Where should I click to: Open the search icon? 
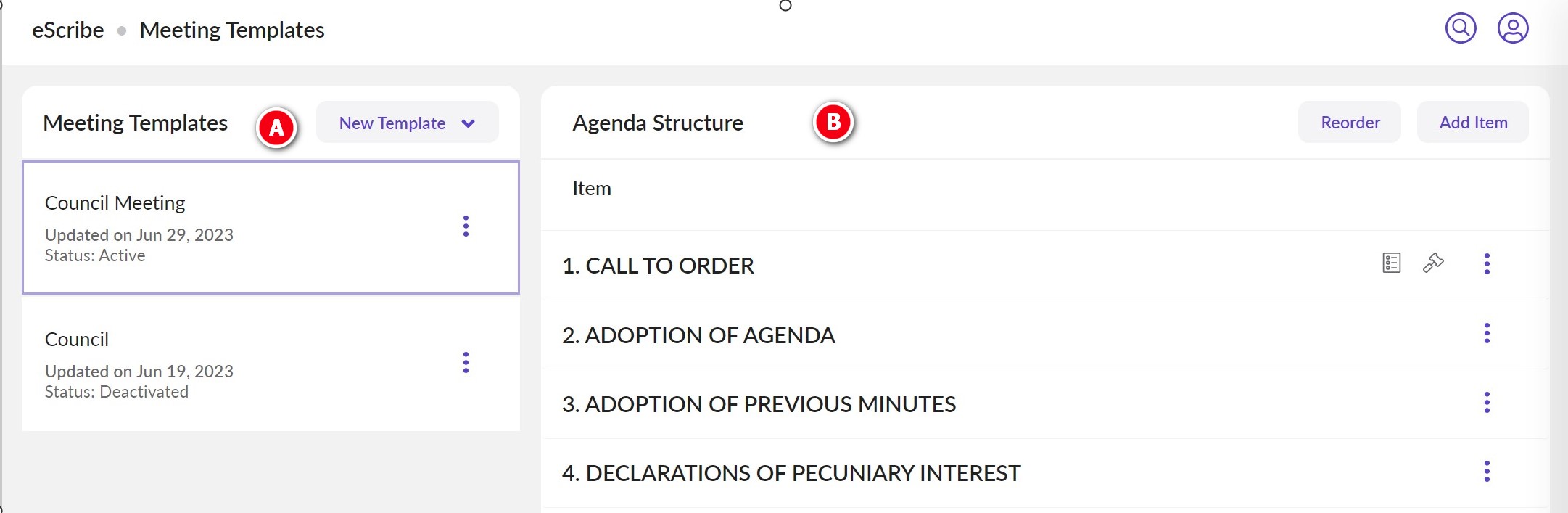pos(1461,29)
